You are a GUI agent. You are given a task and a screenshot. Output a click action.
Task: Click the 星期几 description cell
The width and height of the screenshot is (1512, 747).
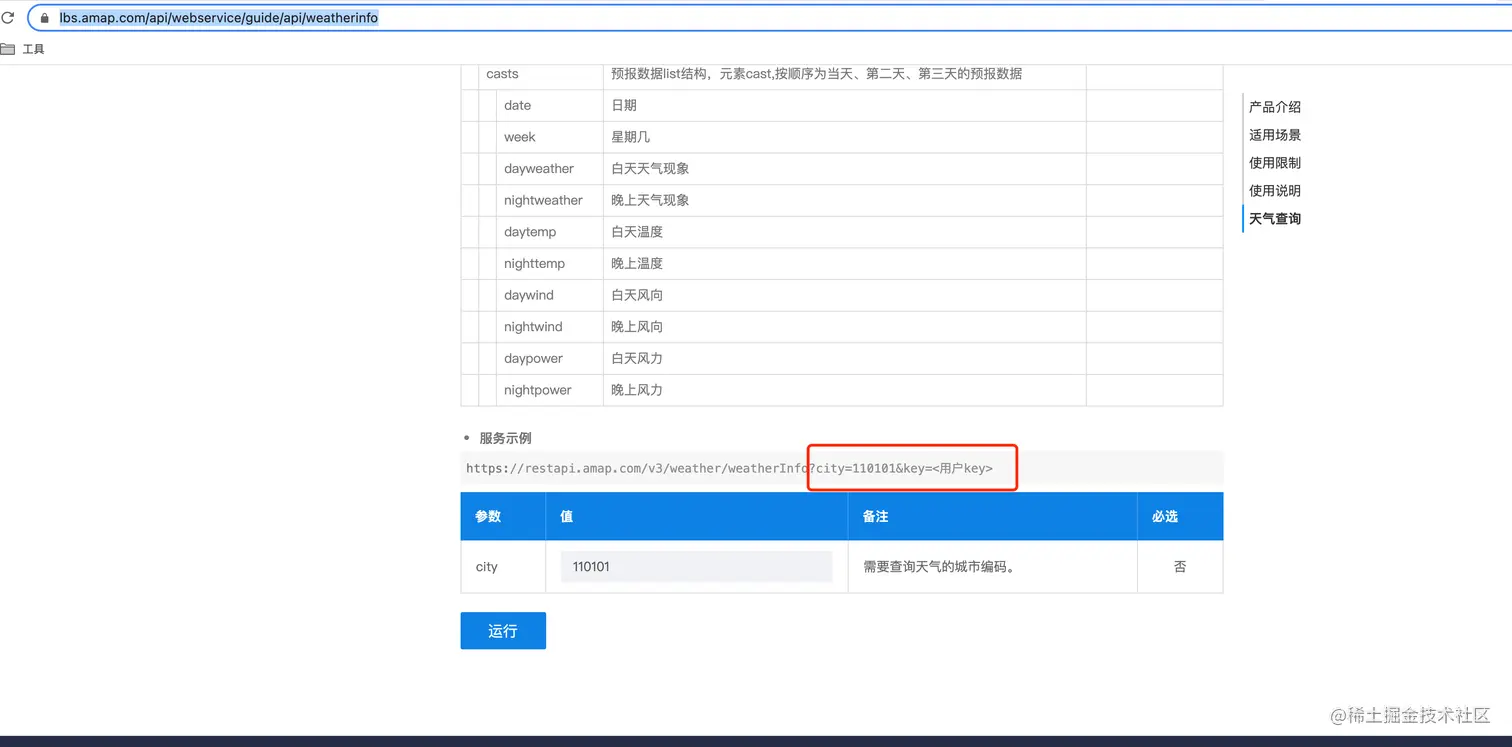(845, 137)
